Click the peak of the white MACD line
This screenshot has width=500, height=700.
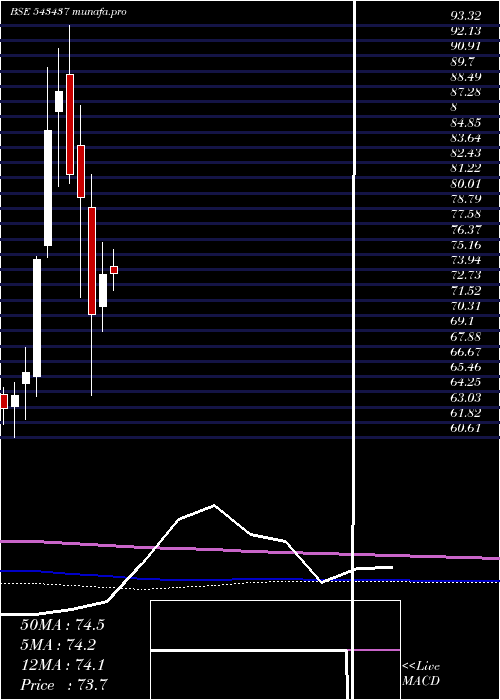214,505
